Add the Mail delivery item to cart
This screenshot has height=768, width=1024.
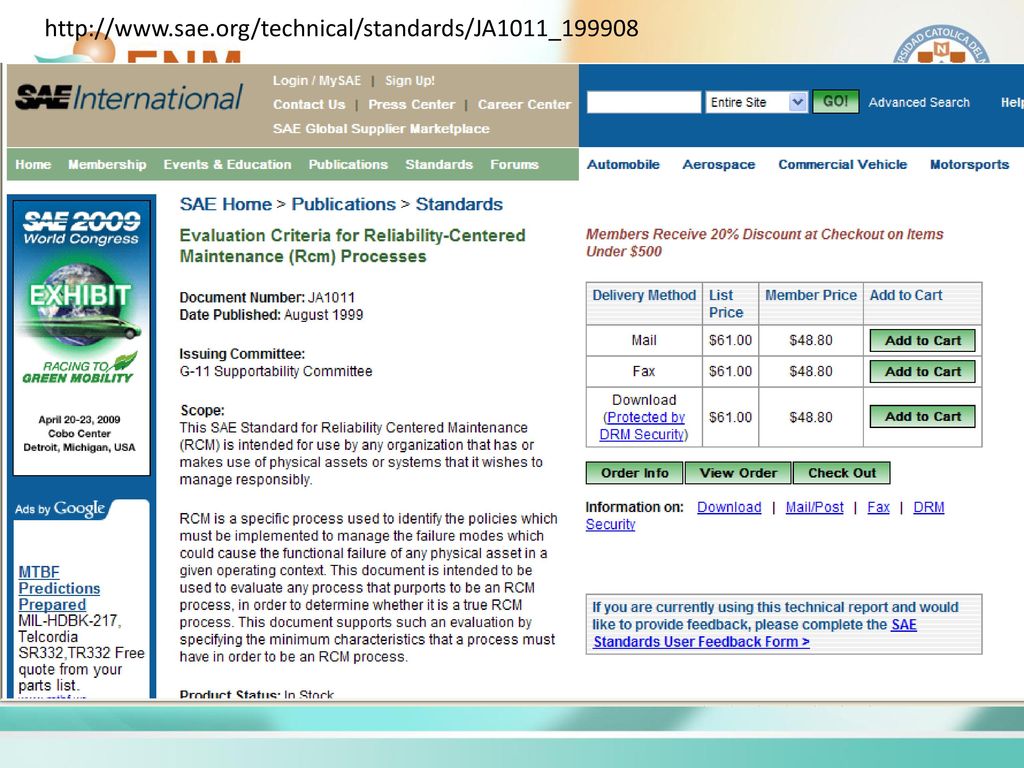(922, 340)
